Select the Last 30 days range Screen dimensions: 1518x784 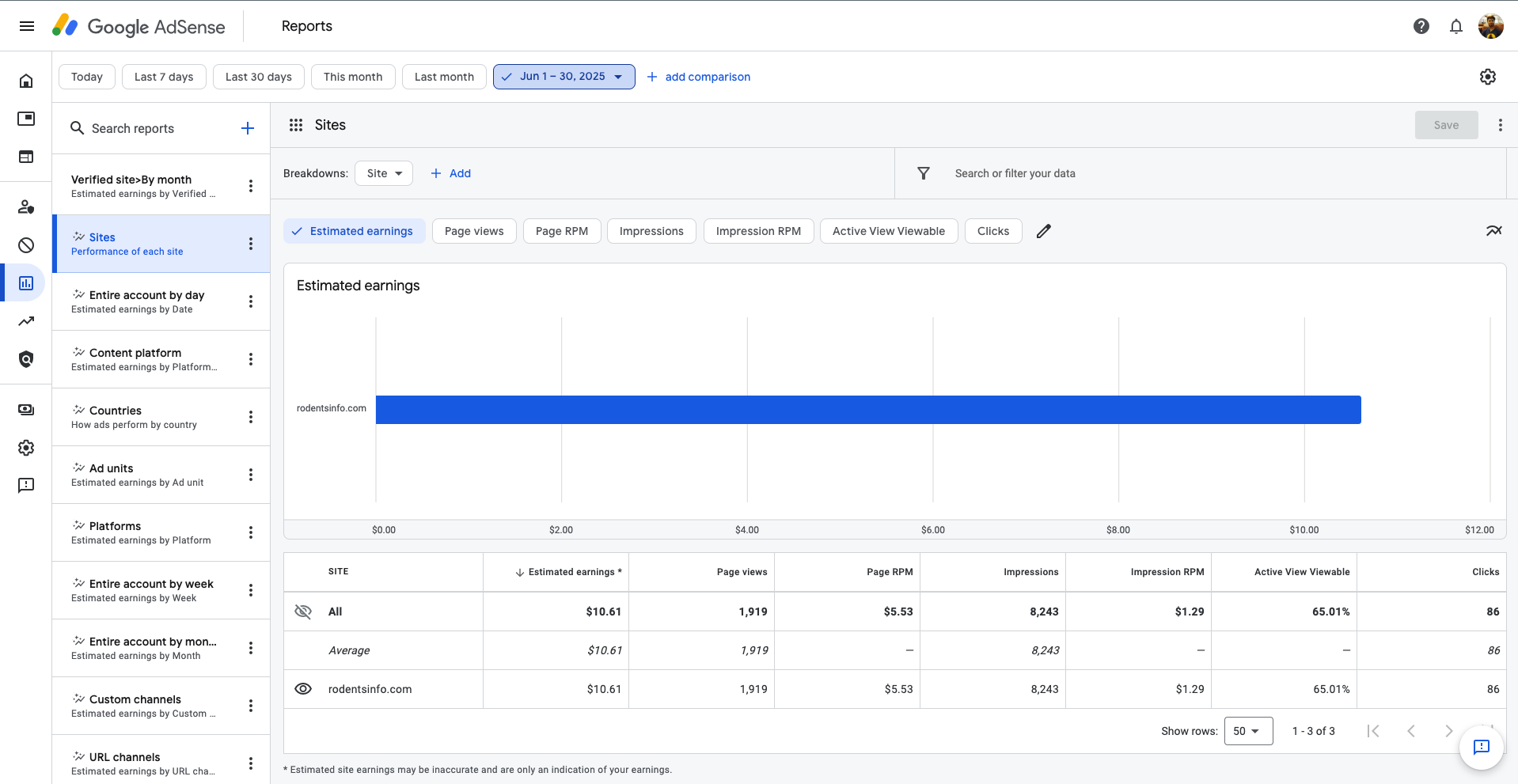click(259, 77)
